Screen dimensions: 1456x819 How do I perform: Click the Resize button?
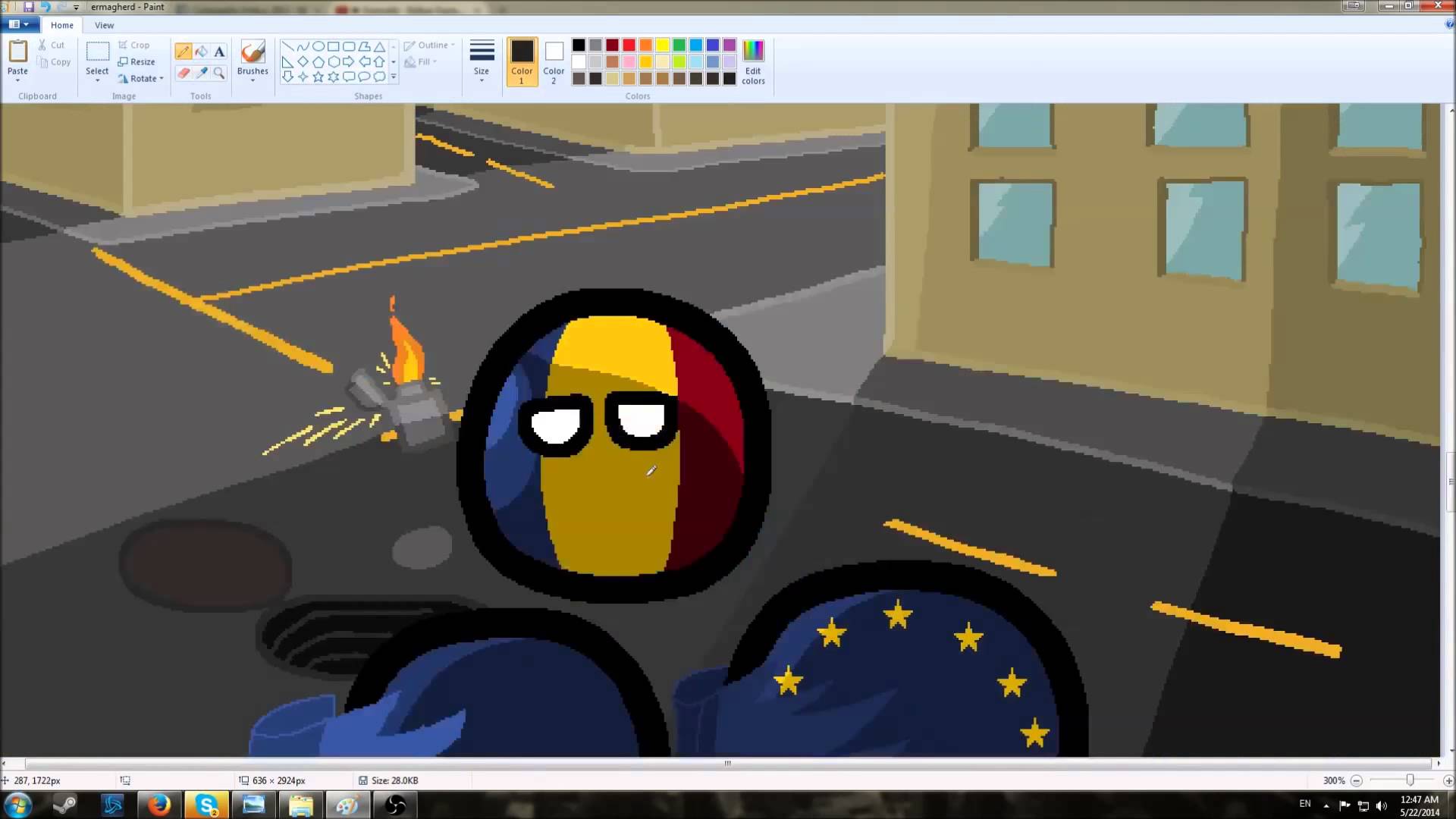tap(136, 61)
